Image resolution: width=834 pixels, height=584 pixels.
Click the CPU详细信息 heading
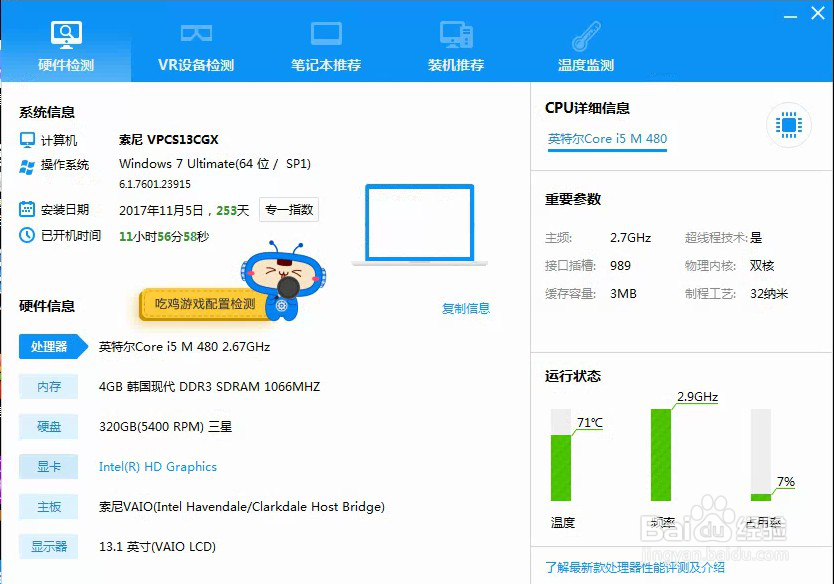tap(587, 108)
